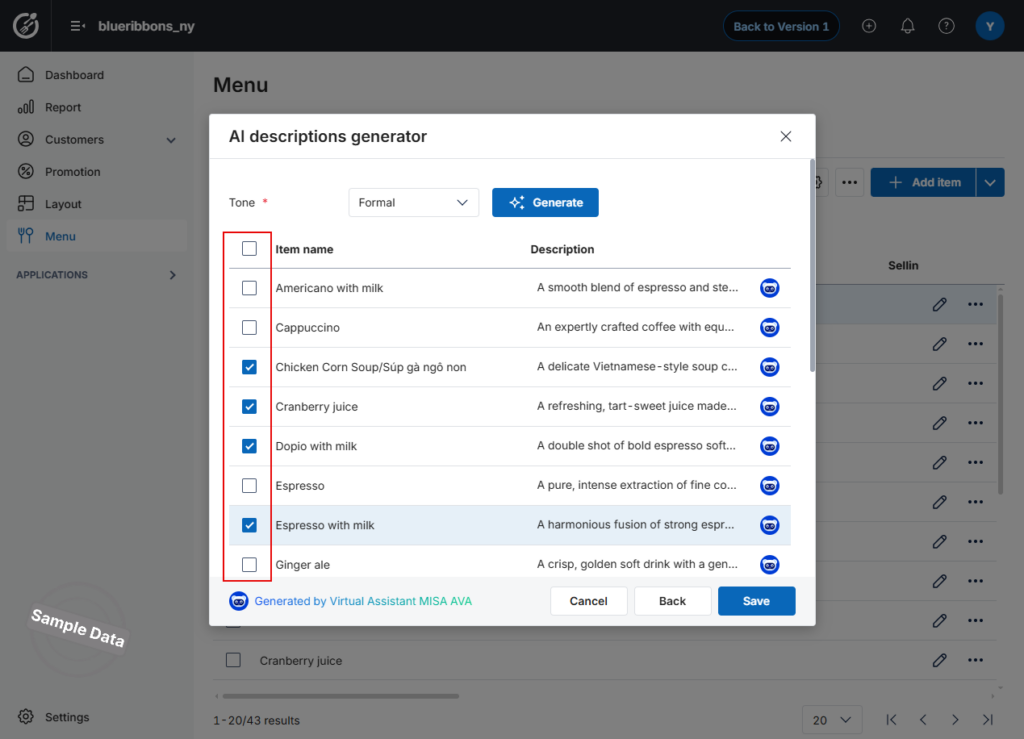The image size is (1024, 739).
Task: Click the ellipsis in the background Cranberry juice row
Action: pos(975,660)
